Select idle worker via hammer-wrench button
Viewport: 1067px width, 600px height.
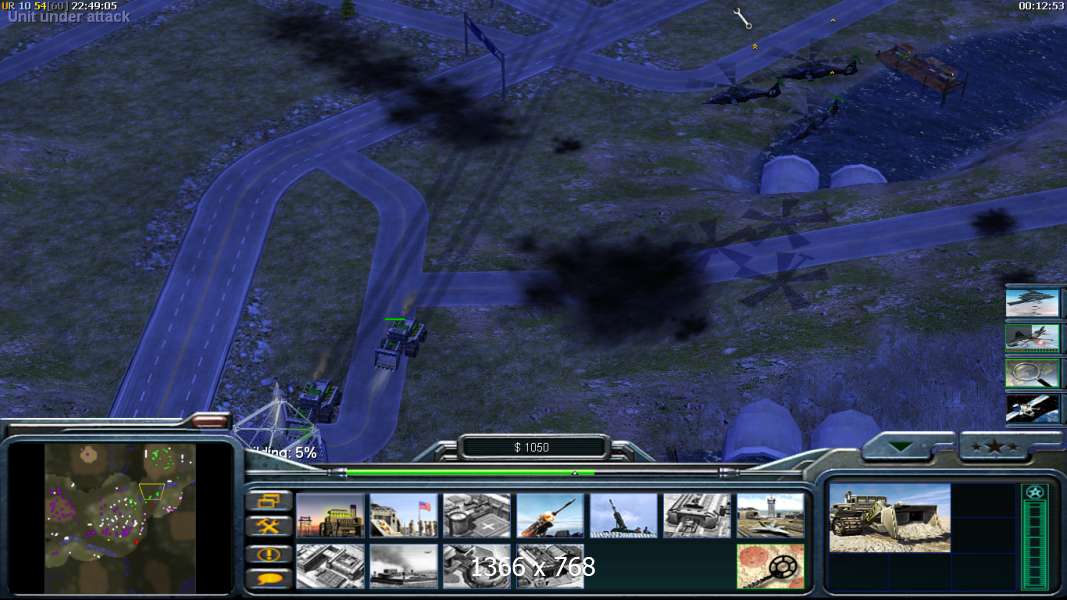click(x=269, y=526)
